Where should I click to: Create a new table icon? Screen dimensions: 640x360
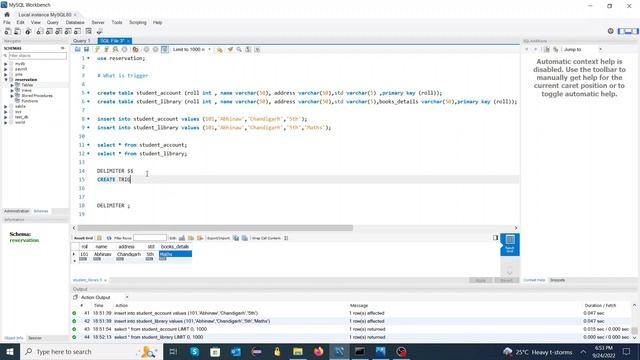click(x=49, y=31)
